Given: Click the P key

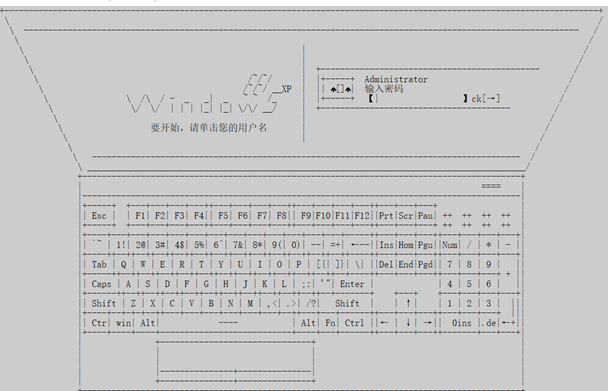Looking at the screenshot, I should (x=299, y=264).
